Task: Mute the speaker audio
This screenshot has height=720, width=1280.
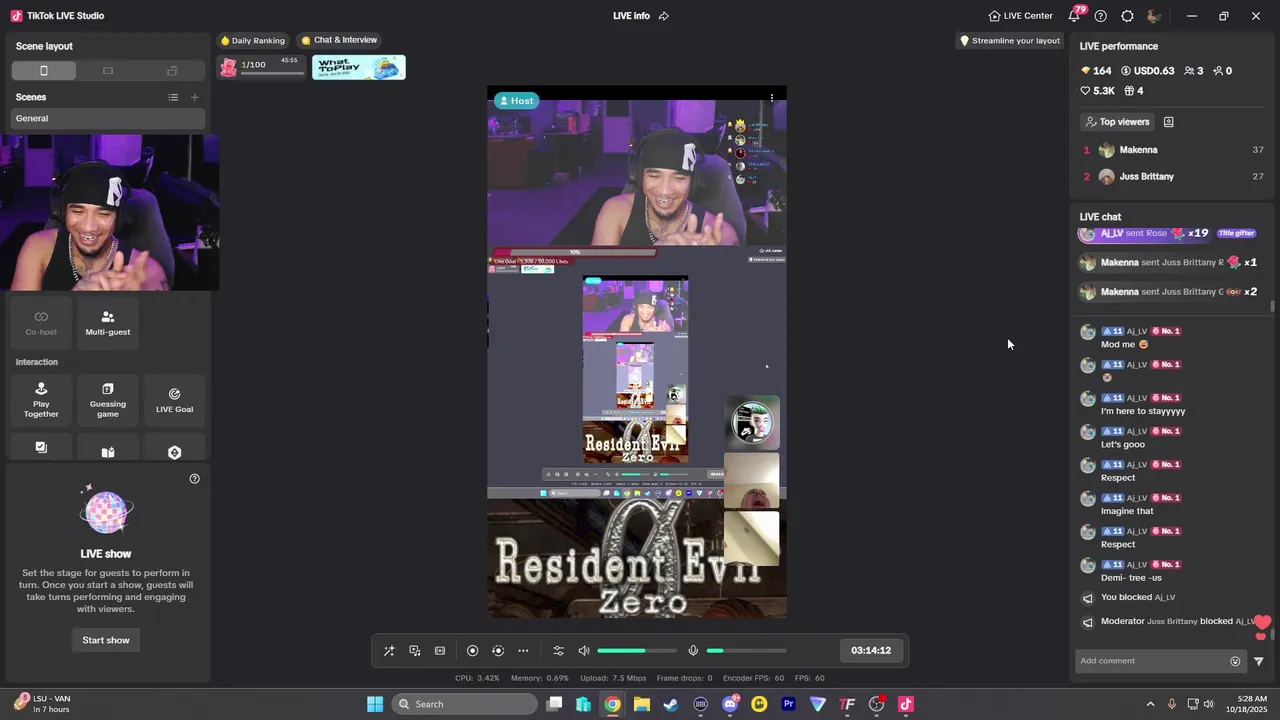Action: click(584, 651)
